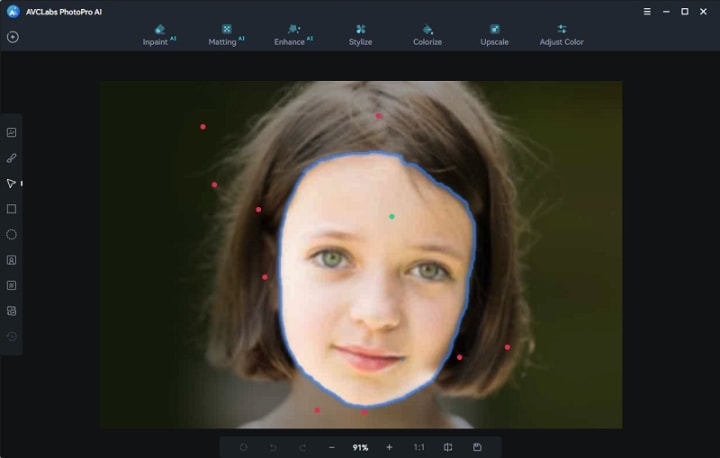Viewport: 720px width, 458px height.
Task: Select the Stylize tab
Action: 360,35
